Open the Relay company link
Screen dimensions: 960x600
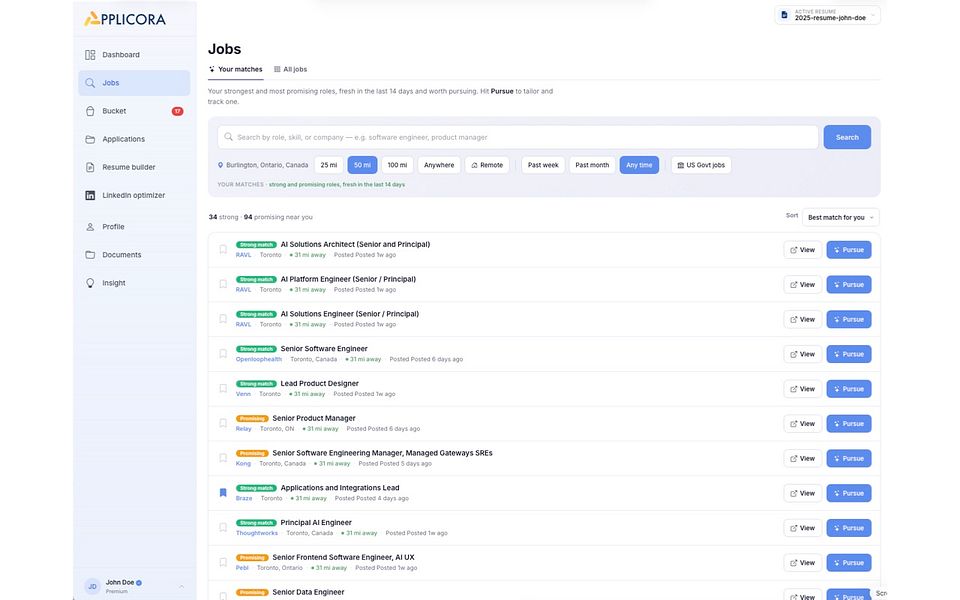[x=244, y=429]
